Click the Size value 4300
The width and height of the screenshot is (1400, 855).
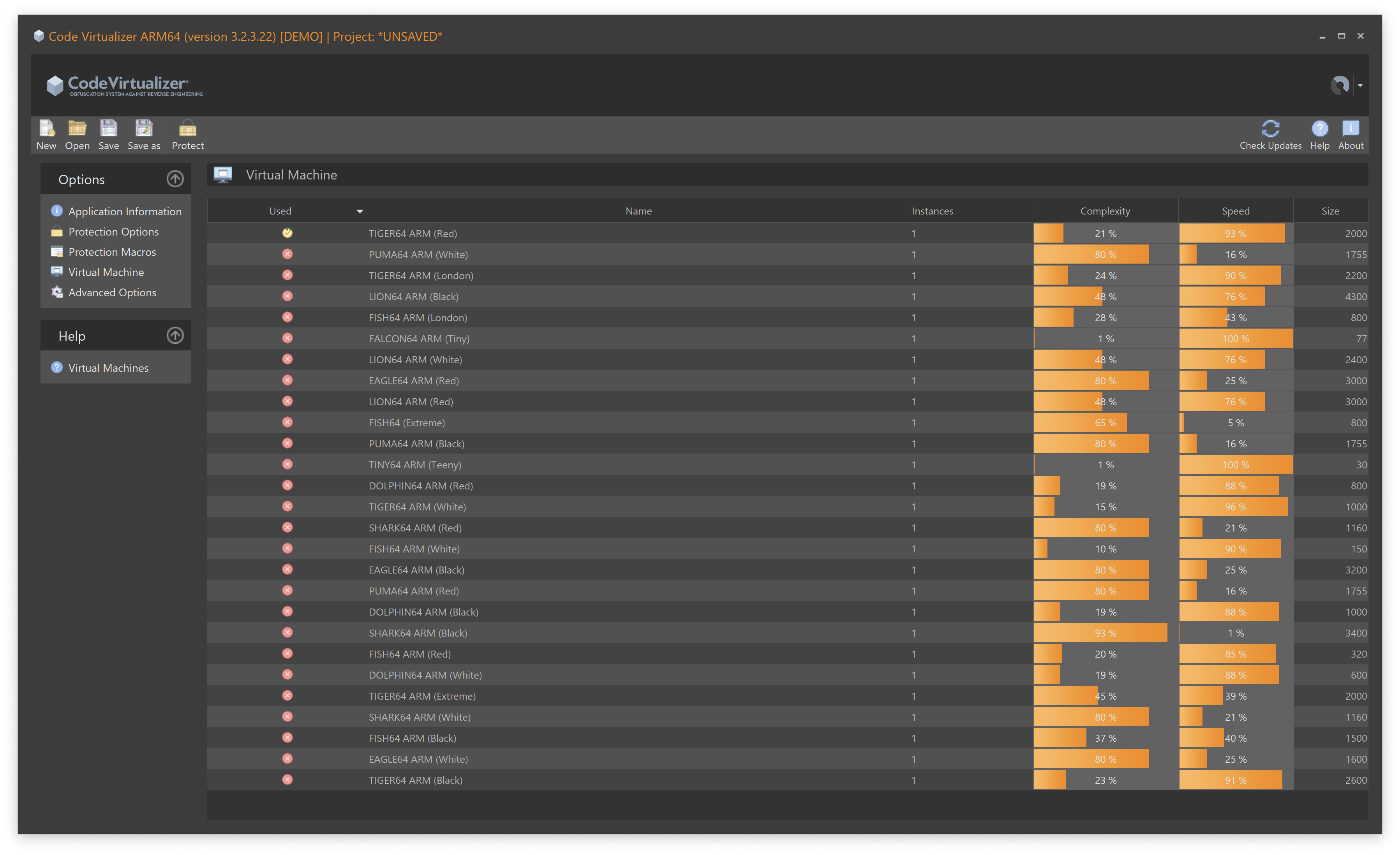point(1356,297)
